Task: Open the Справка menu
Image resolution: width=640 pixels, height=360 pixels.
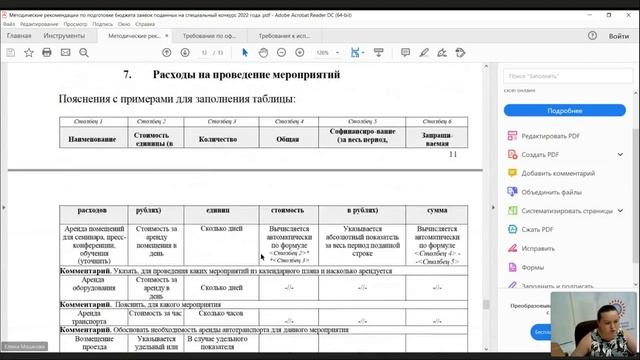Action: coord(145,24)
